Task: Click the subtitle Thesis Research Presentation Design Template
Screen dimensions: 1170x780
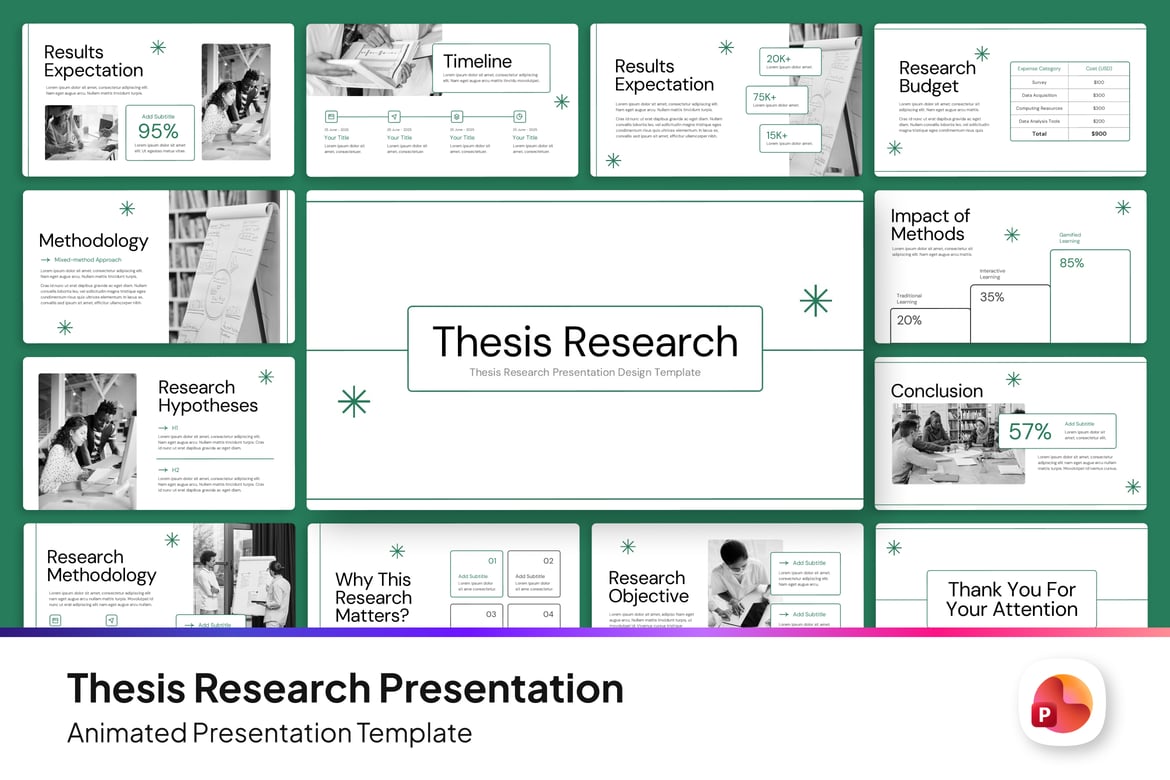Action: pyautogui.click(x=585, y=372)
